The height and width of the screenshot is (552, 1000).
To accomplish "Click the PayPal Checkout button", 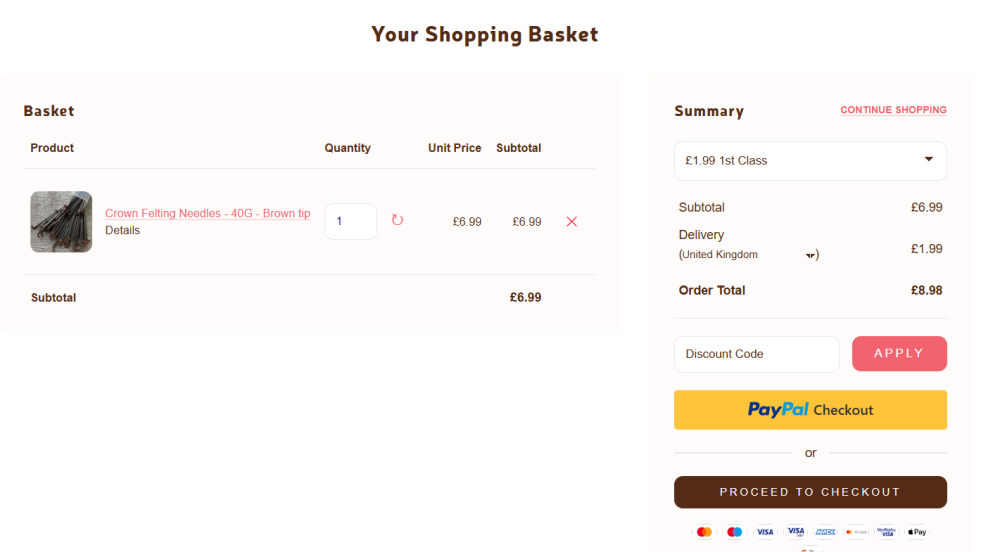I will tap(810, 410).
